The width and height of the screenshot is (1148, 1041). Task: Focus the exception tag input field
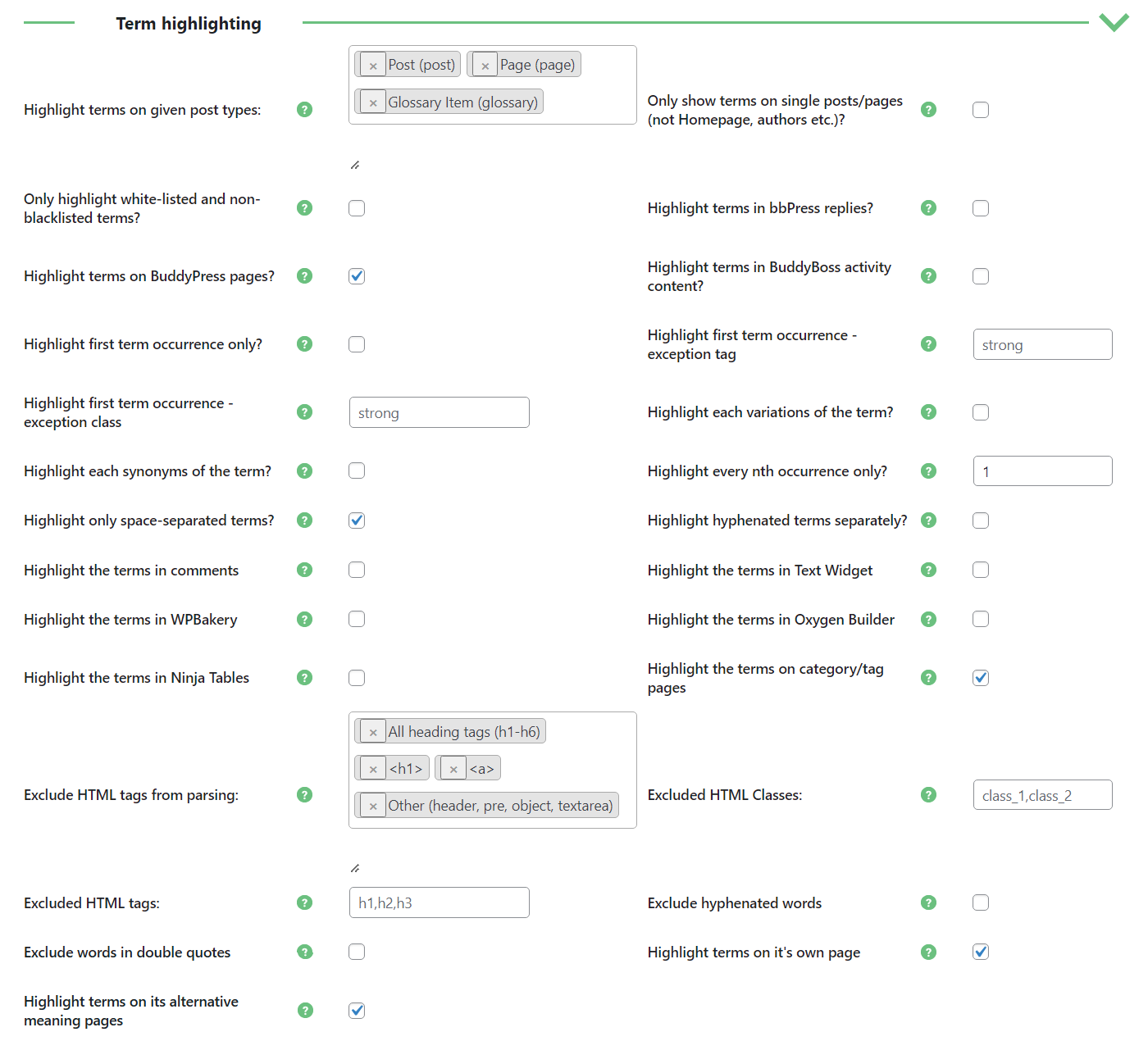(1043, 344)
